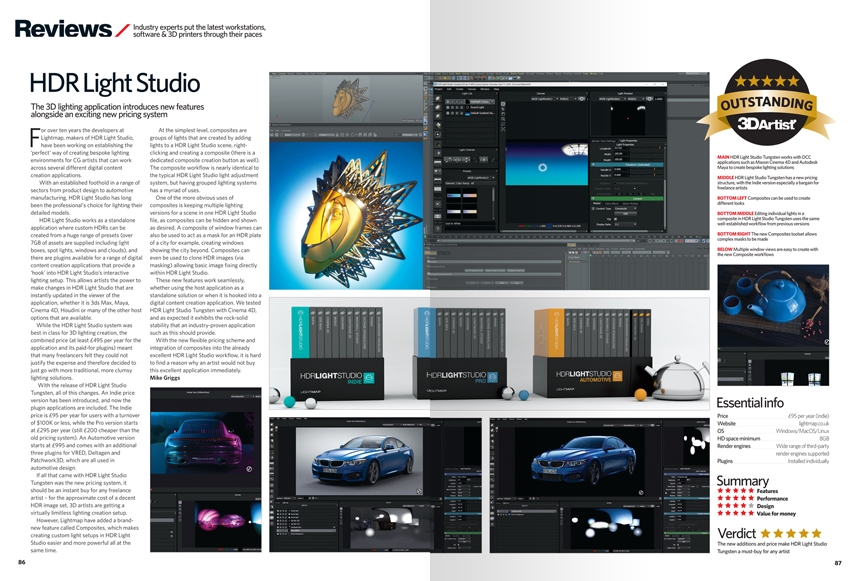Click the Mike Griggs author name
The height and width of the screenshot is (581, 860).
tap(165, 377)
